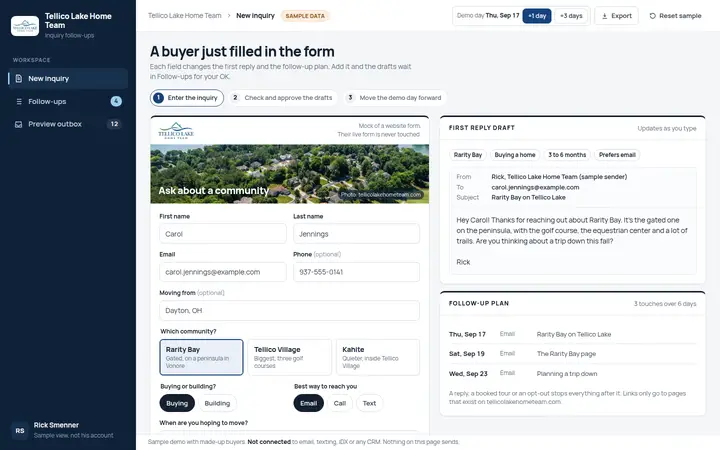The width and height of the screenshot is (720, 450).
Task: Select the Tellico Village community card
Action: 289,357
